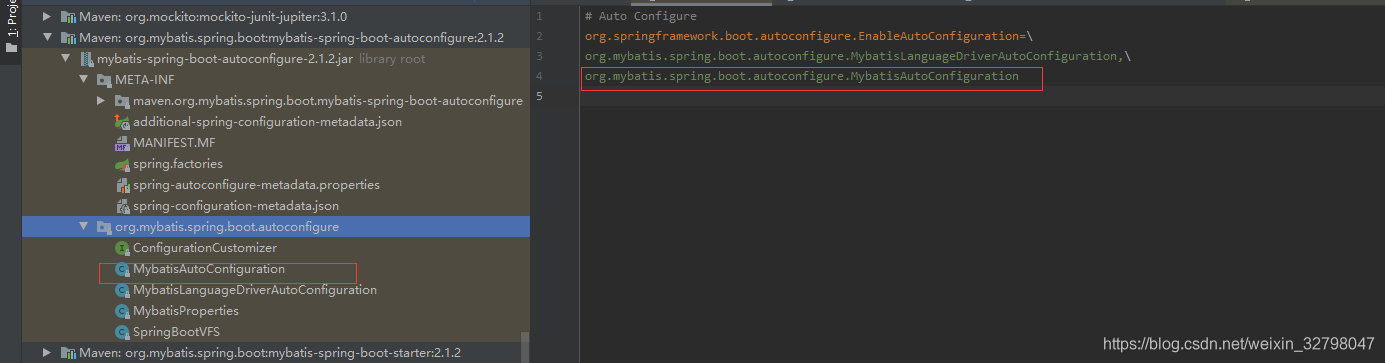Viewport: 1385px width, 363px height.
Task: Click the META-INF folder icon
Action: pos(104,80)
